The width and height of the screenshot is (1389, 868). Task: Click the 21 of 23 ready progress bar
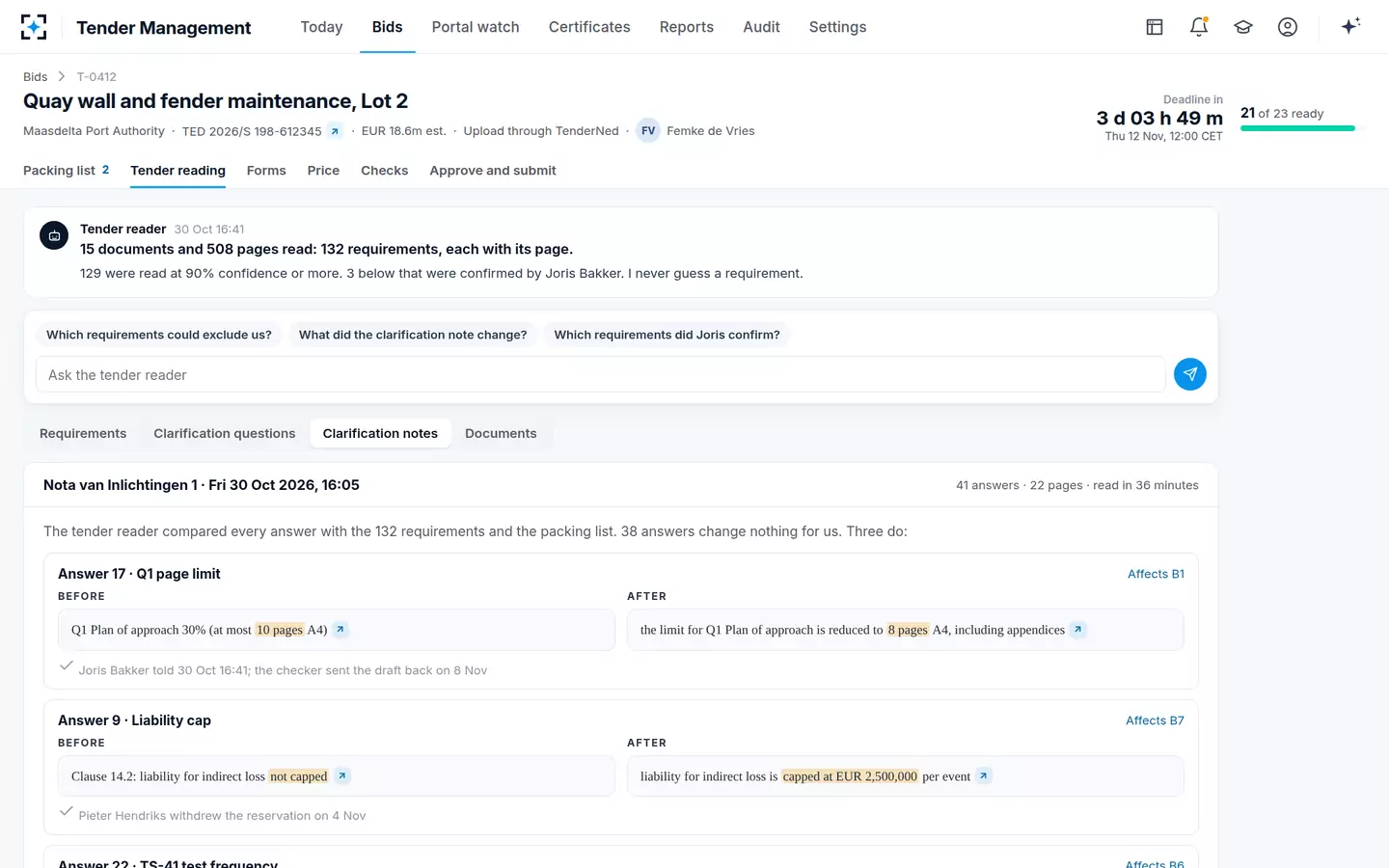(x=1297, y=128)
